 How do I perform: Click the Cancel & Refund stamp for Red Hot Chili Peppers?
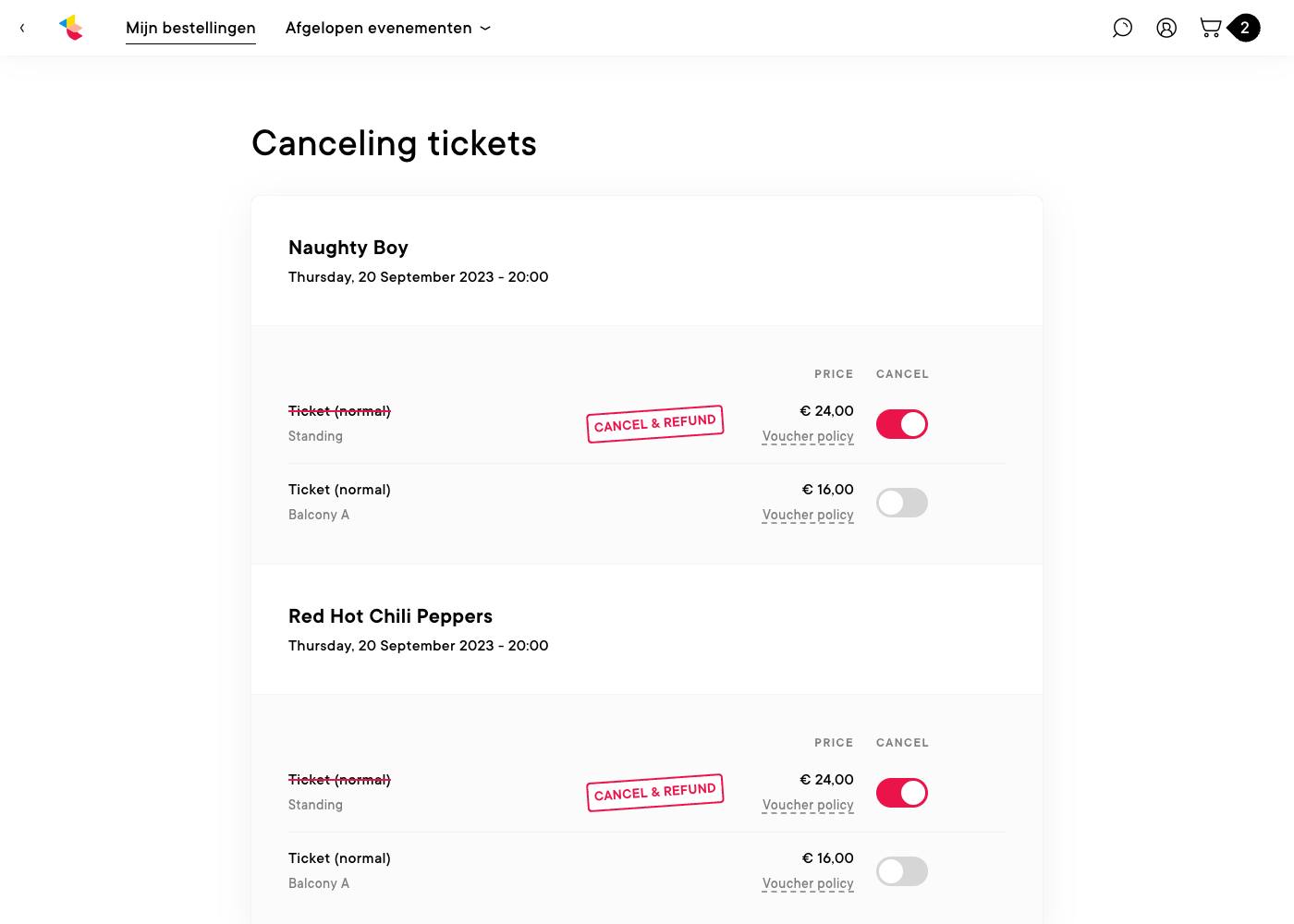pyautogui.click(x=654, y=793)
